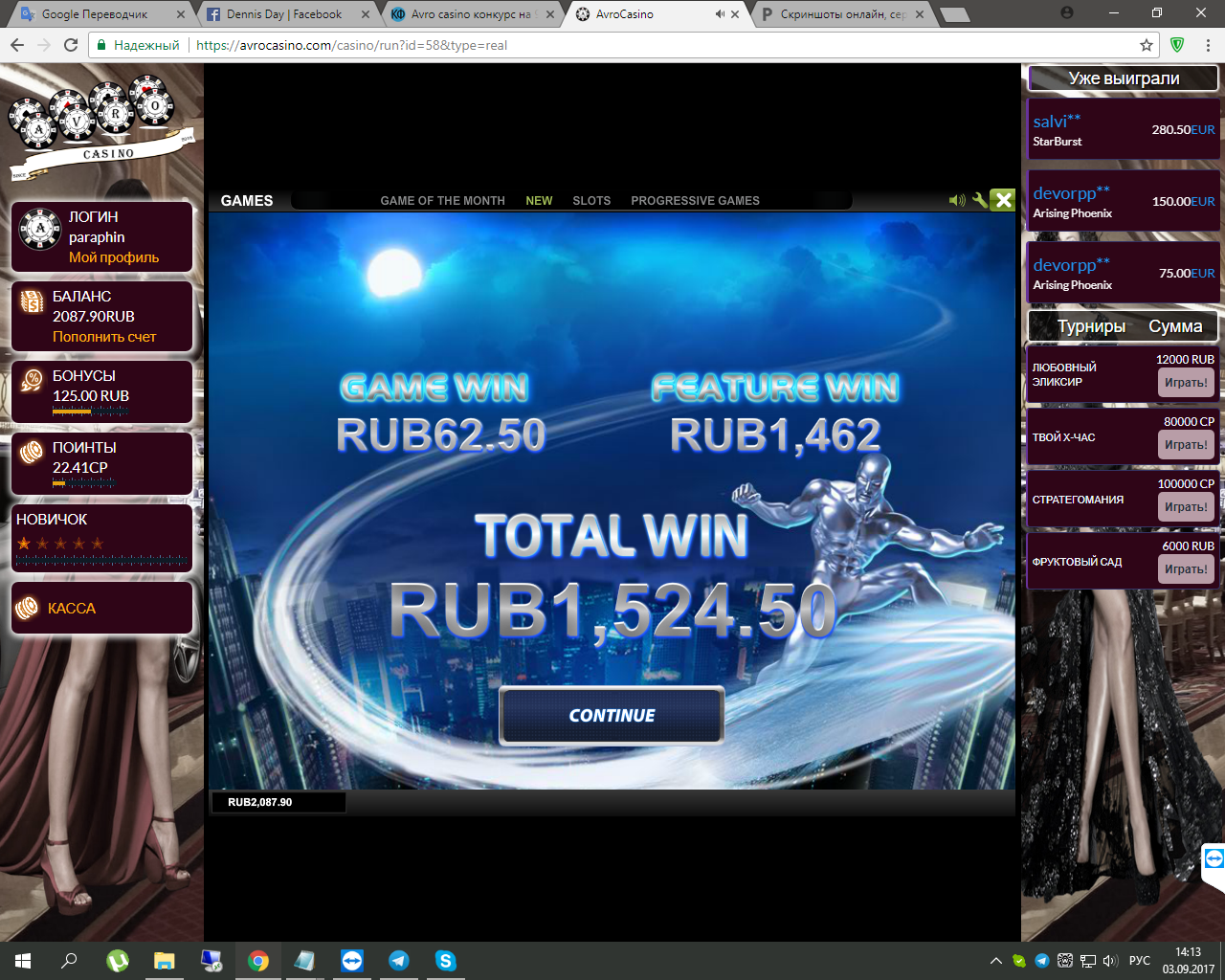Click the КАССА coins icon

tap(28, 608)
